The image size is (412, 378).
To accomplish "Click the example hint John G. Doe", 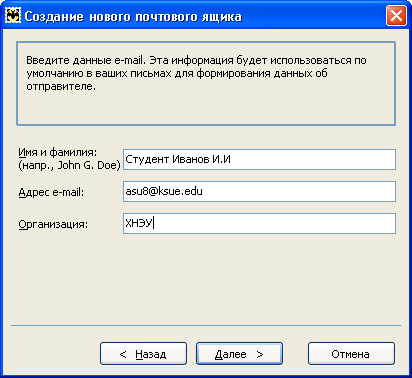I will (69, 165).
